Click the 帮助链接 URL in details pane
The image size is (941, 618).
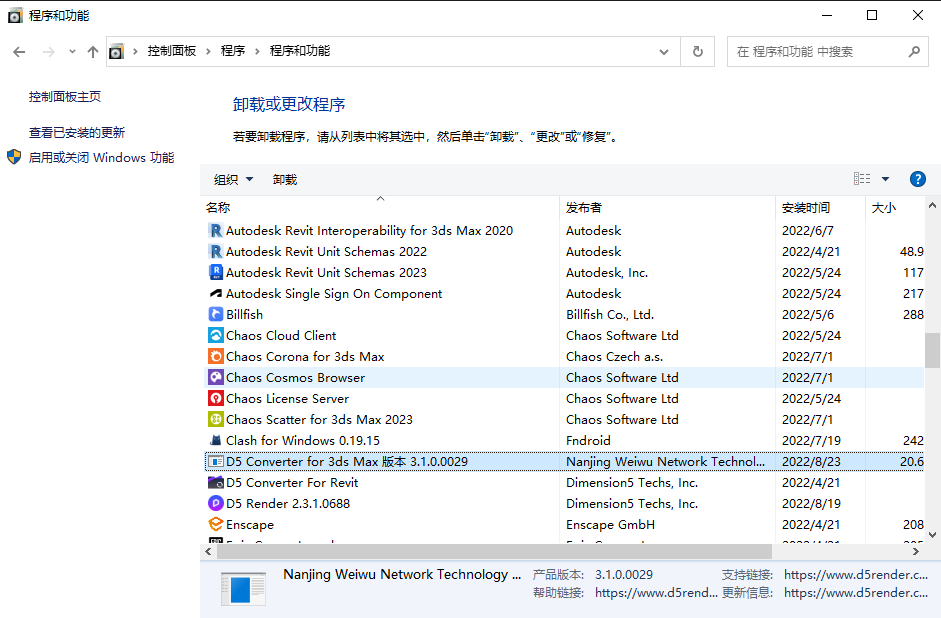[656, 593]
